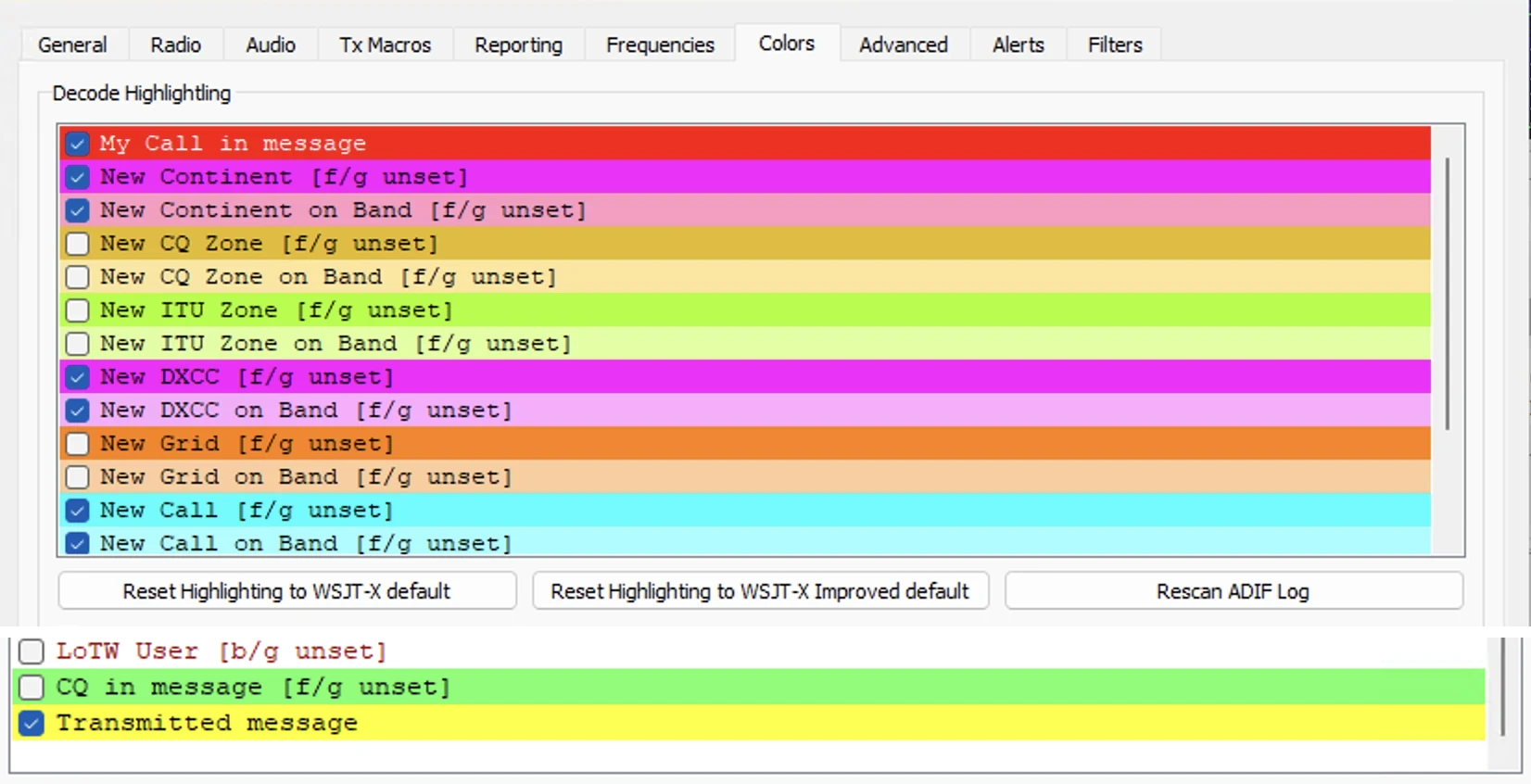Check New ITU Zone on Band highlighting

tap(78, 344)
